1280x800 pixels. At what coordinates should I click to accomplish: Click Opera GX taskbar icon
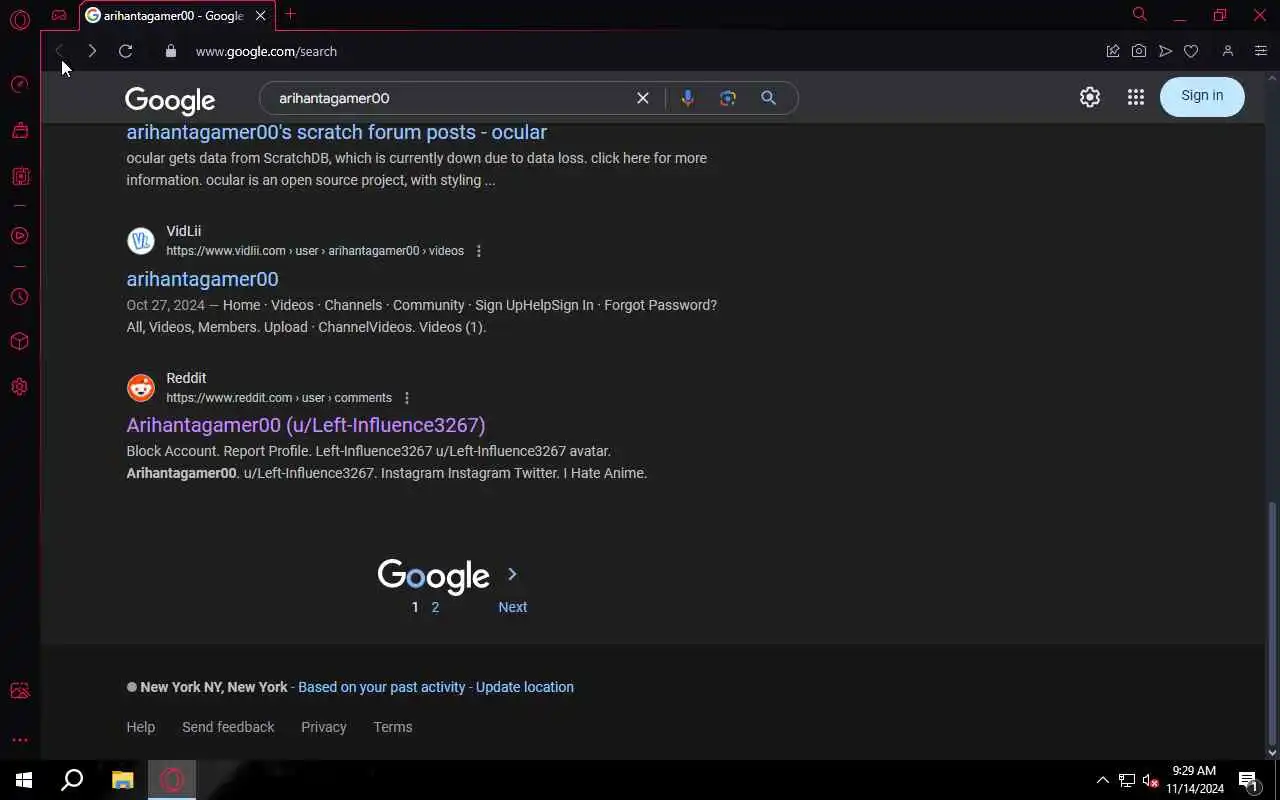[x=172, y=780]
